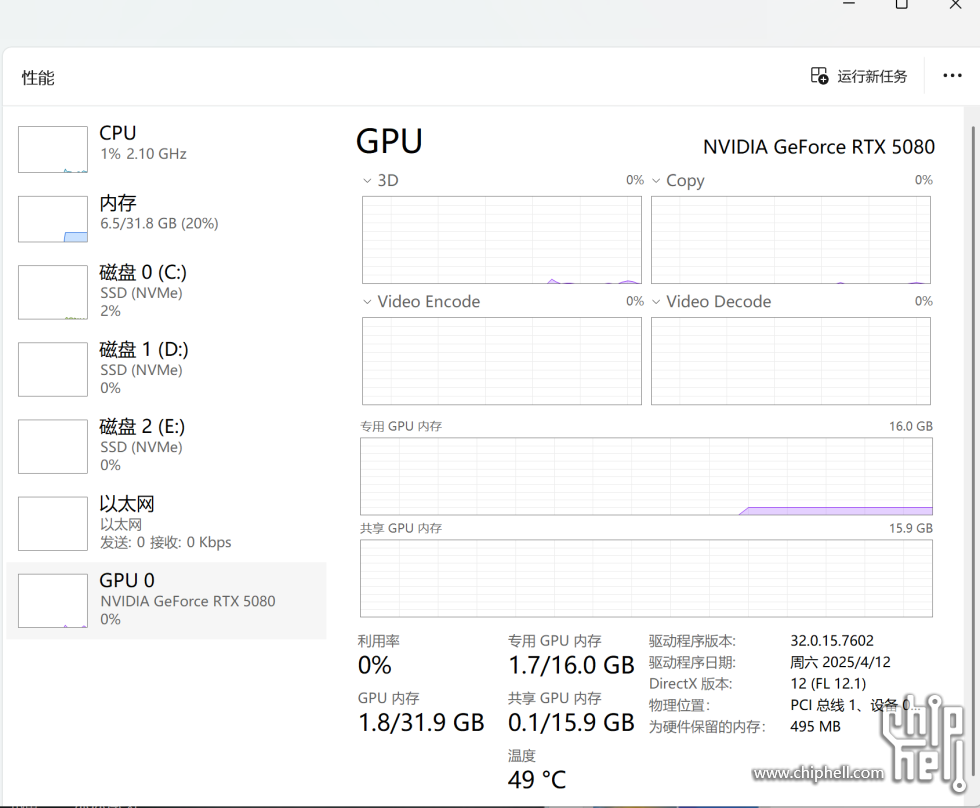Click the 0.1/15.9 GB shared memory value
Screen dimensions: 980x808
571,723
